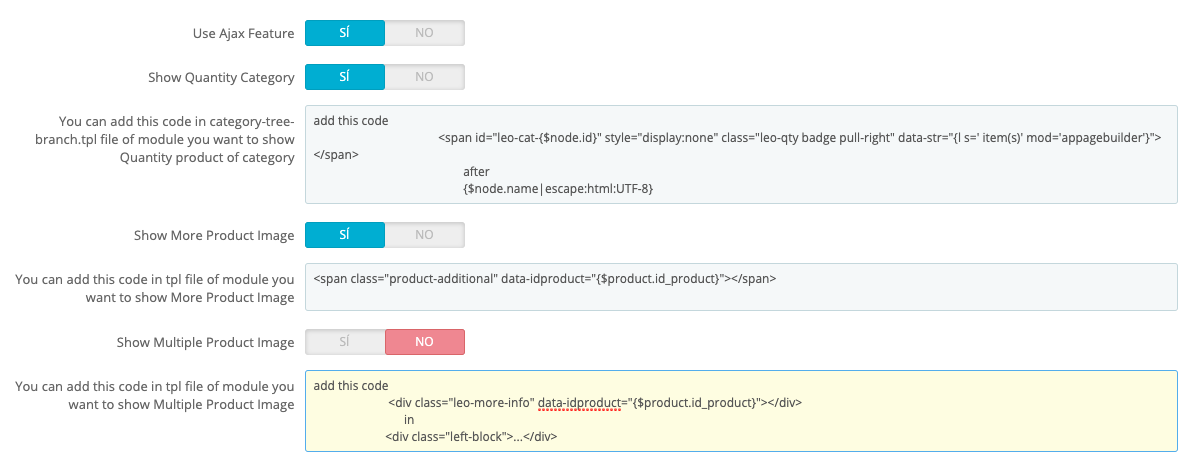Click the "Use Ajax Feature" label
This screenshot has height=466, width=1195.
pos(243,34)
